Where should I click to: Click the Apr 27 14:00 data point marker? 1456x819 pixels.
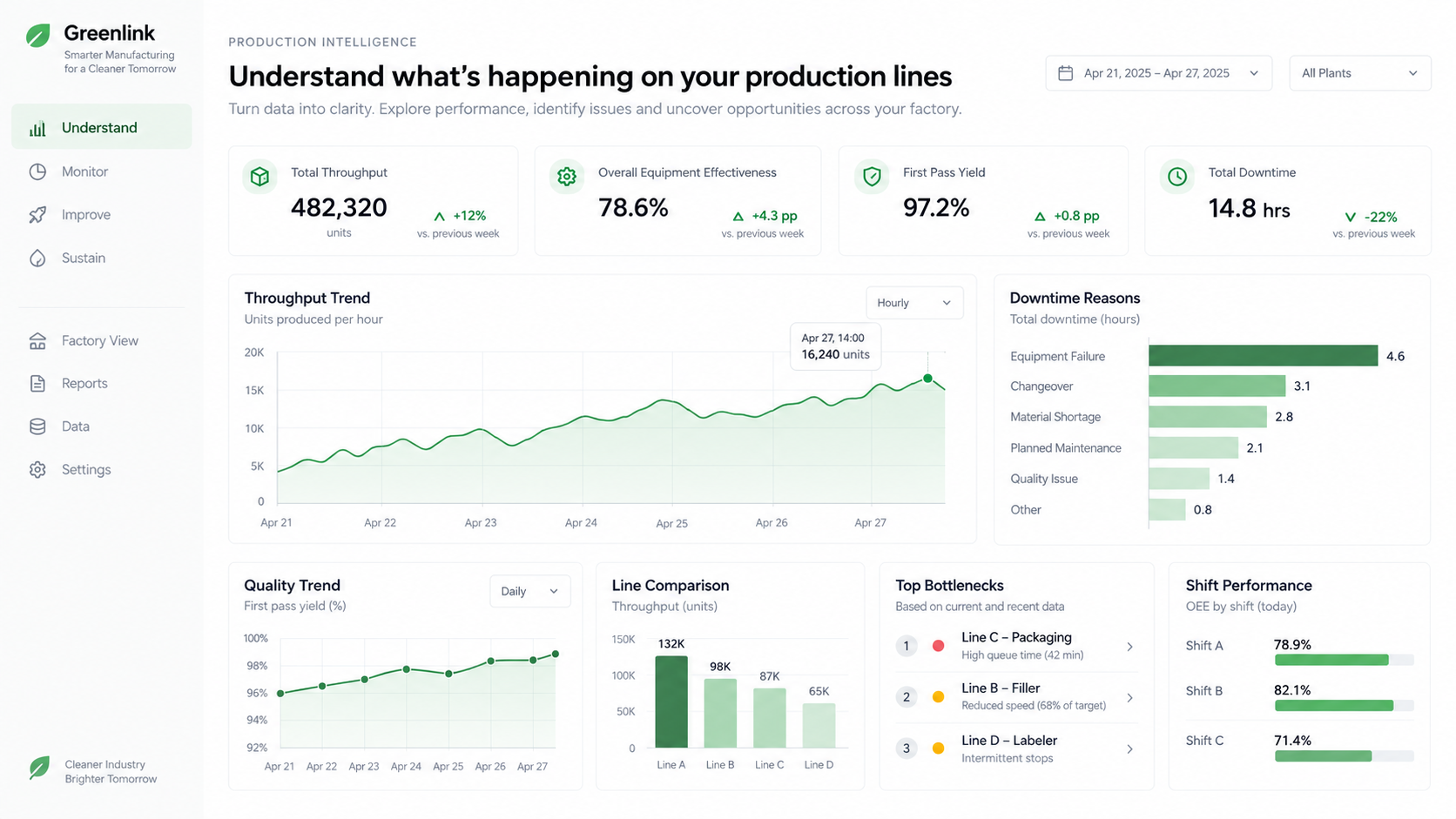(x=928, y=379)
